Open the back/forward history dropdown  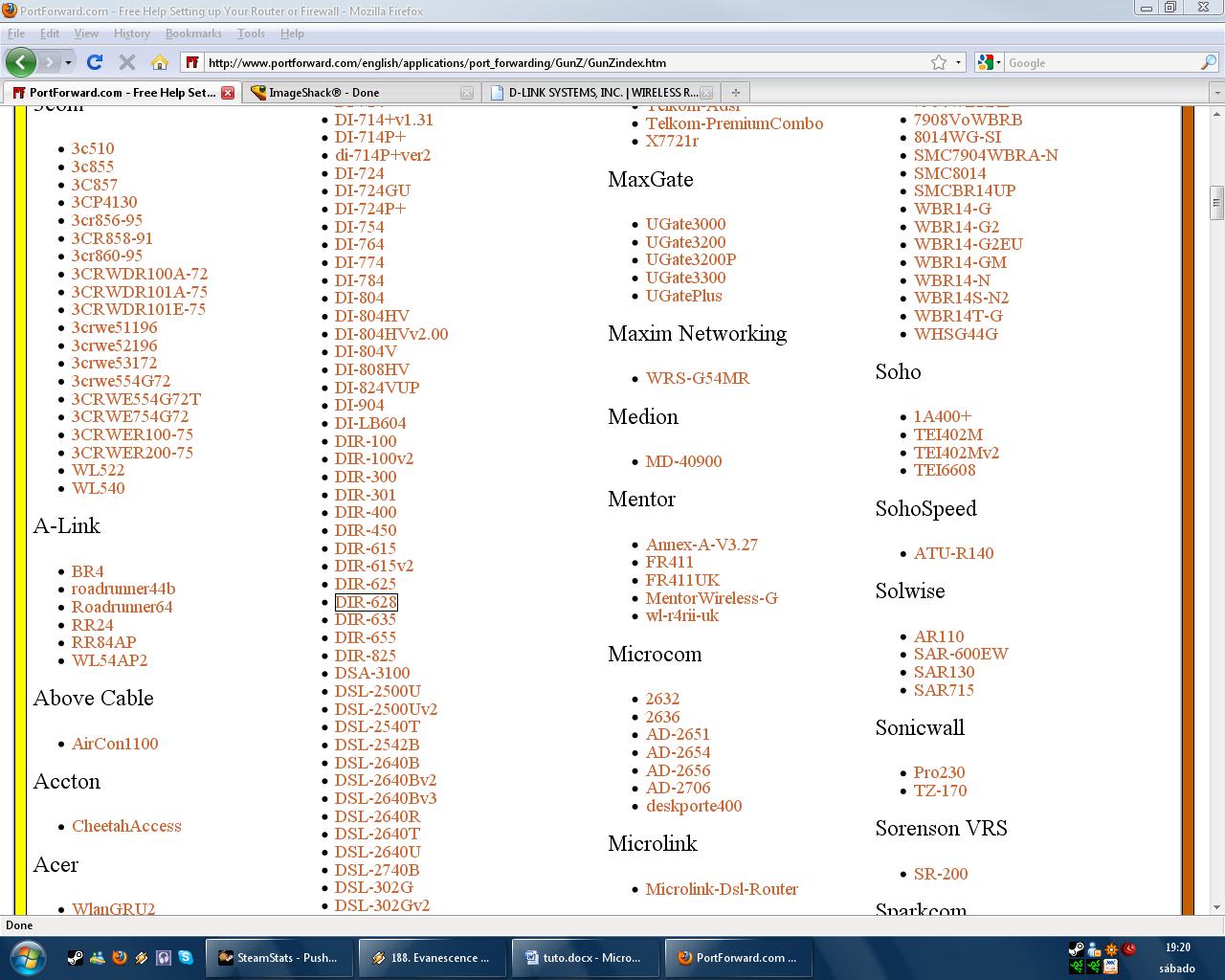[68, 62]
